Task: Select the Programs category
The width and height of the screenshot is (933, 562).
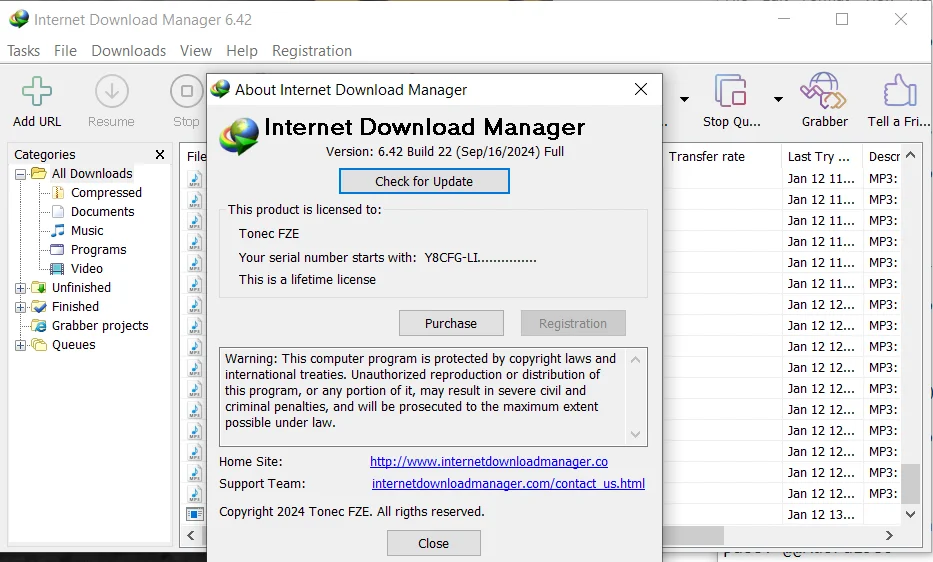Action: 98,250
